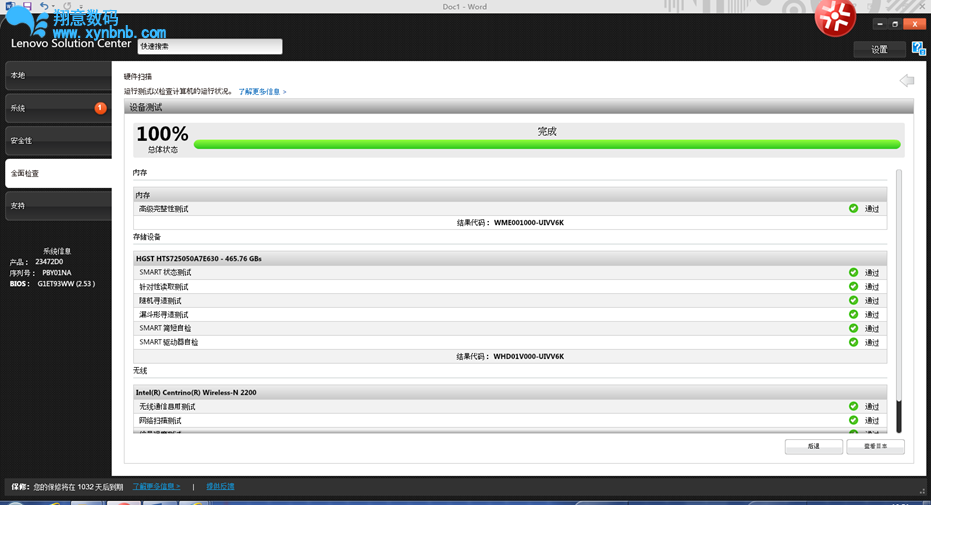Click the pass checkmark for 高级完整性测试
The width and height of the screenshot is (960, 540).
coord(853,209)
